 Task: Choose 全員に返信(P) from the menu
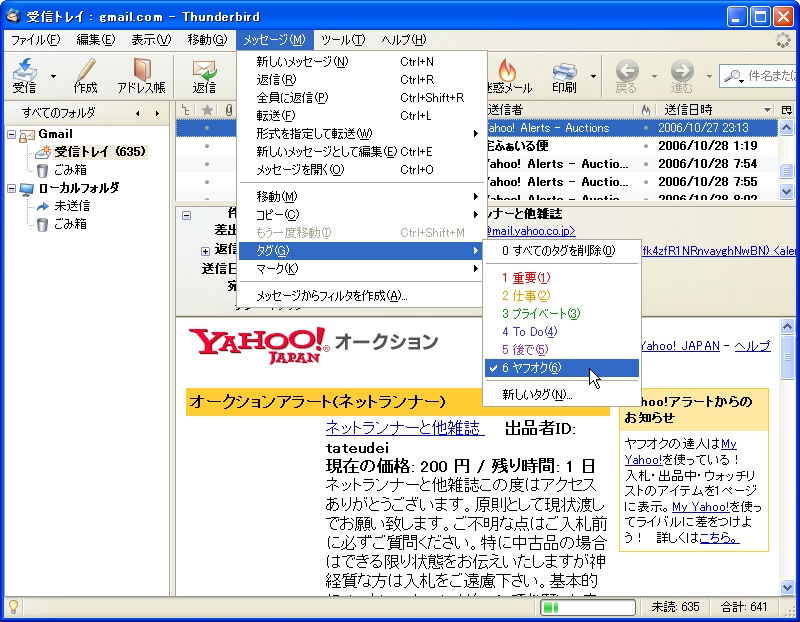click(361, 97)
